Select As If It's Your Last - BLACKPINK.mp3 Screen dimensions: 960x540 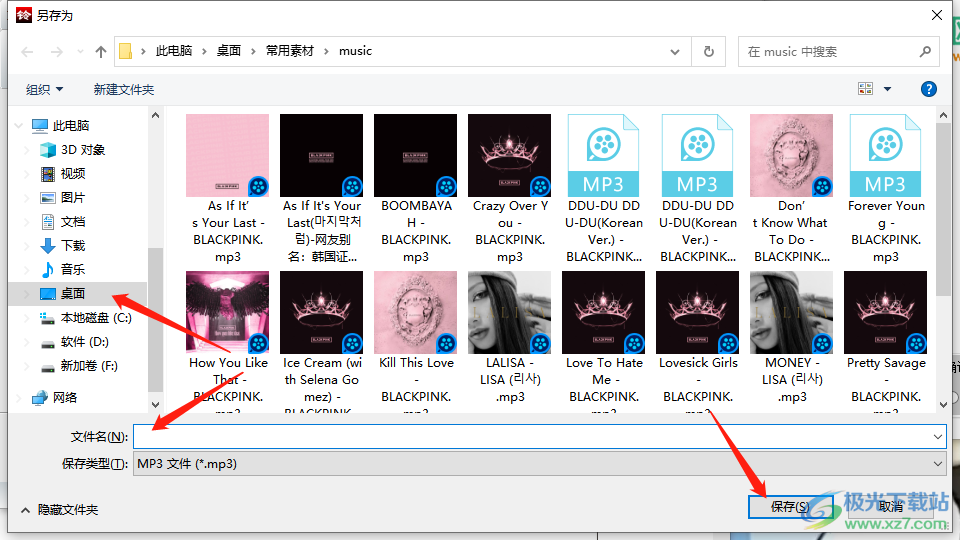point(228,189)
